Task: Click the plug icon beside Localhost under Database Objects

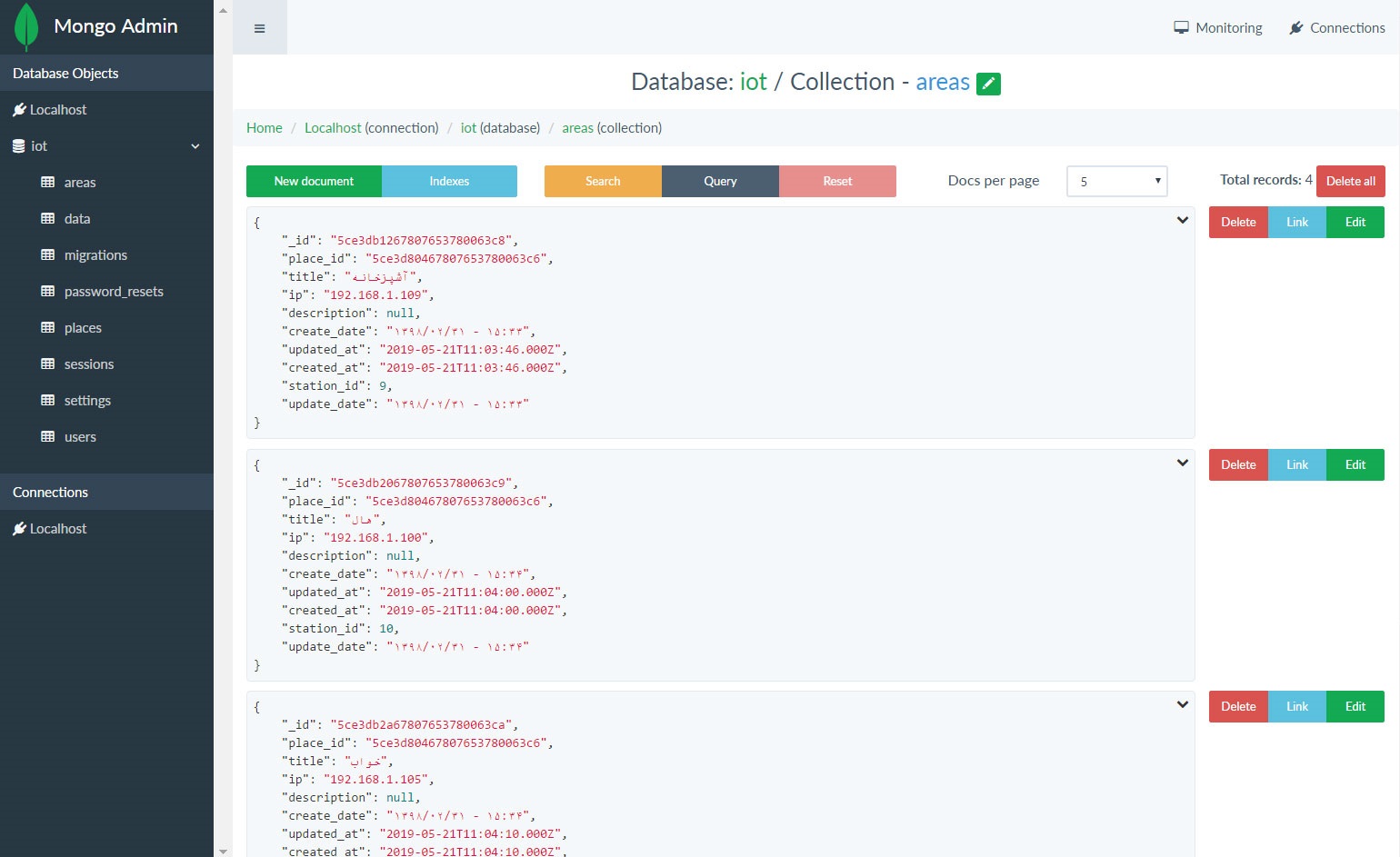Action: point(19,110)
